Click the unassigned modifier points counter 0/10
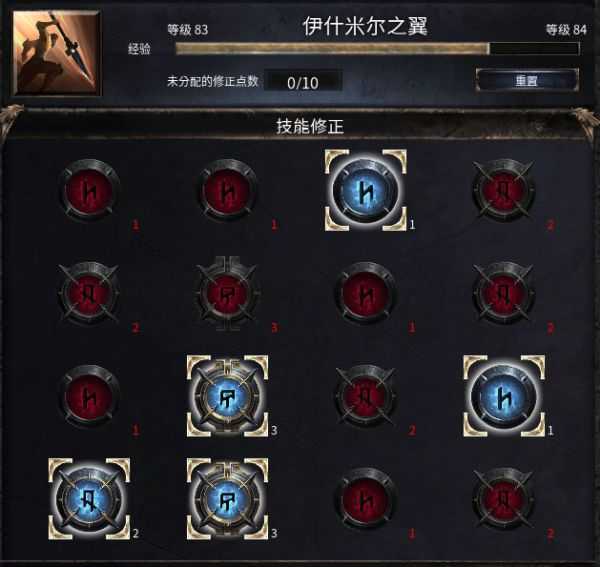600x567 pixels. tap(303, 82)
